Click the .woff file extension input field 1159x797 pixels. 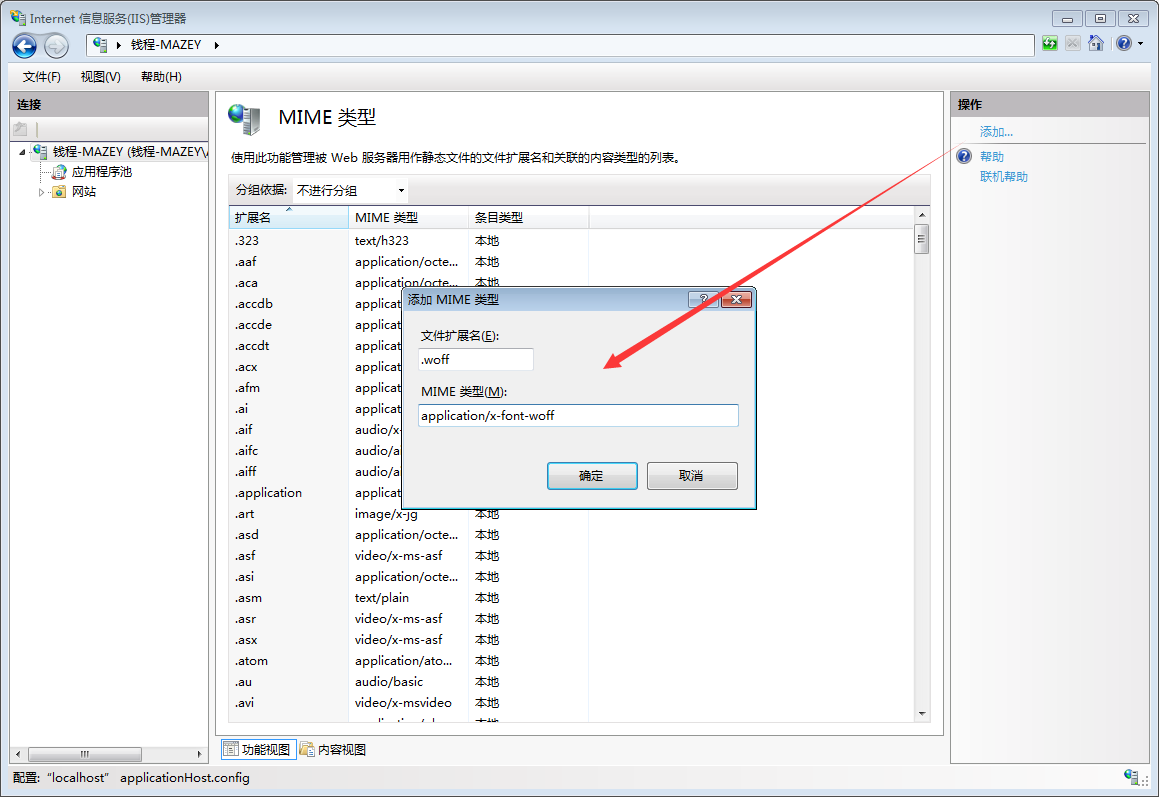pos(476,358)
